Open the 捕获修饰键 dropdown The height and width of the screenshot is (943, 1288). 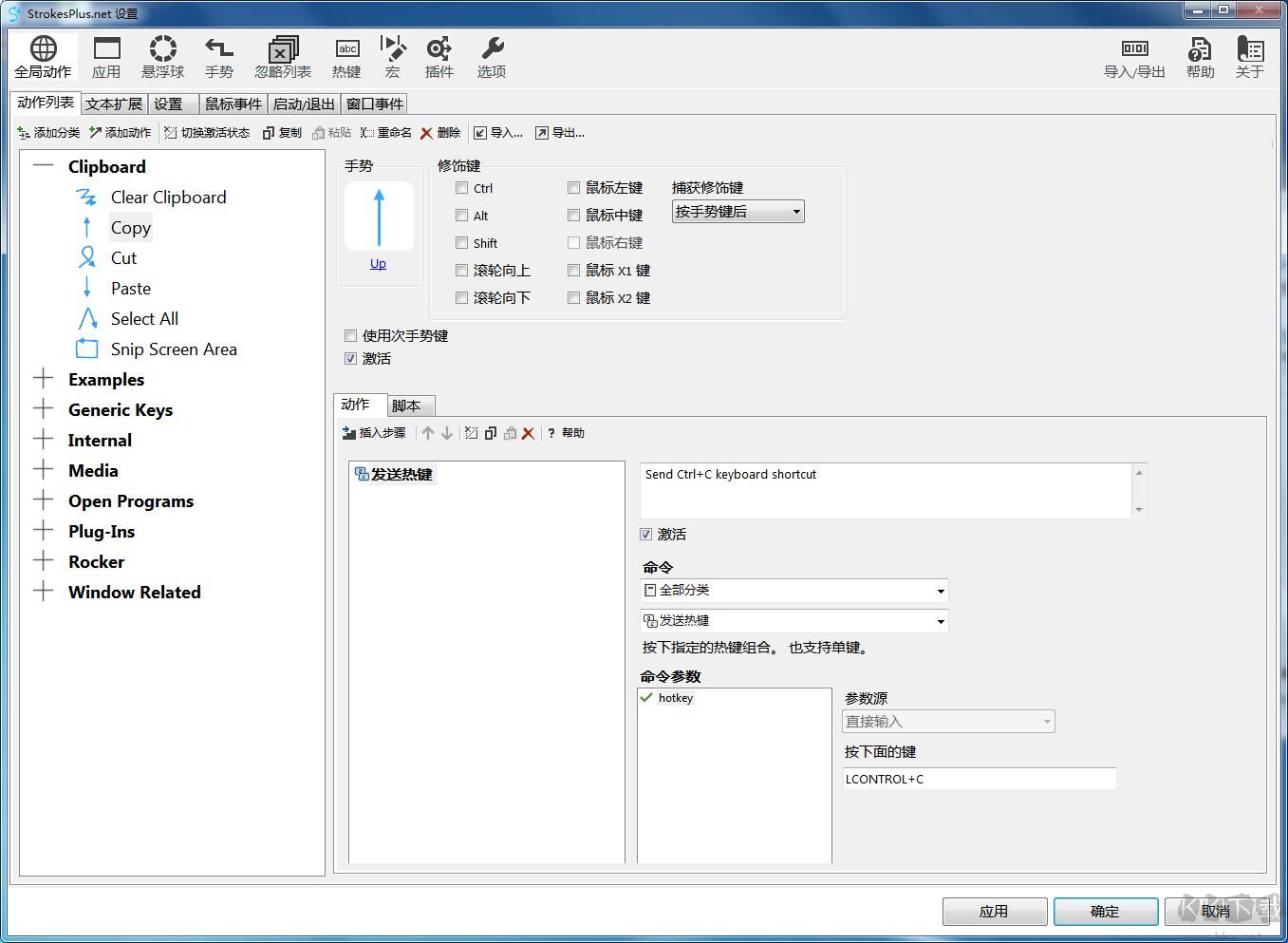click(x=737, y=211)
